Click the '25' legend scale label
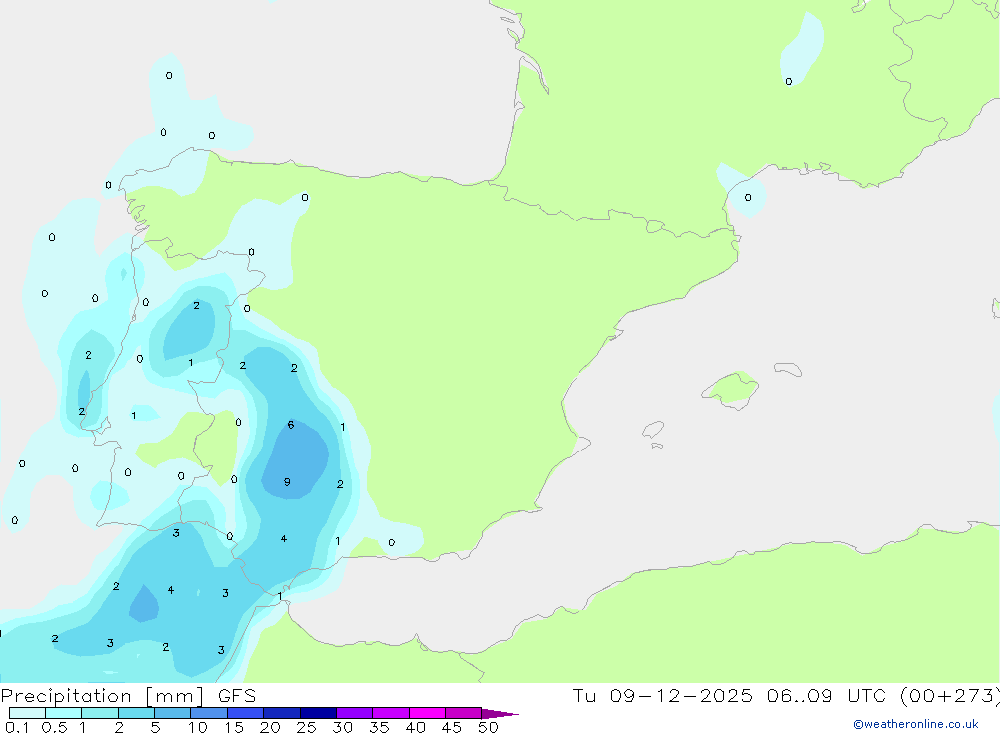The width and height of the screenshot is (1000, 733). click(x=306, y=727)
